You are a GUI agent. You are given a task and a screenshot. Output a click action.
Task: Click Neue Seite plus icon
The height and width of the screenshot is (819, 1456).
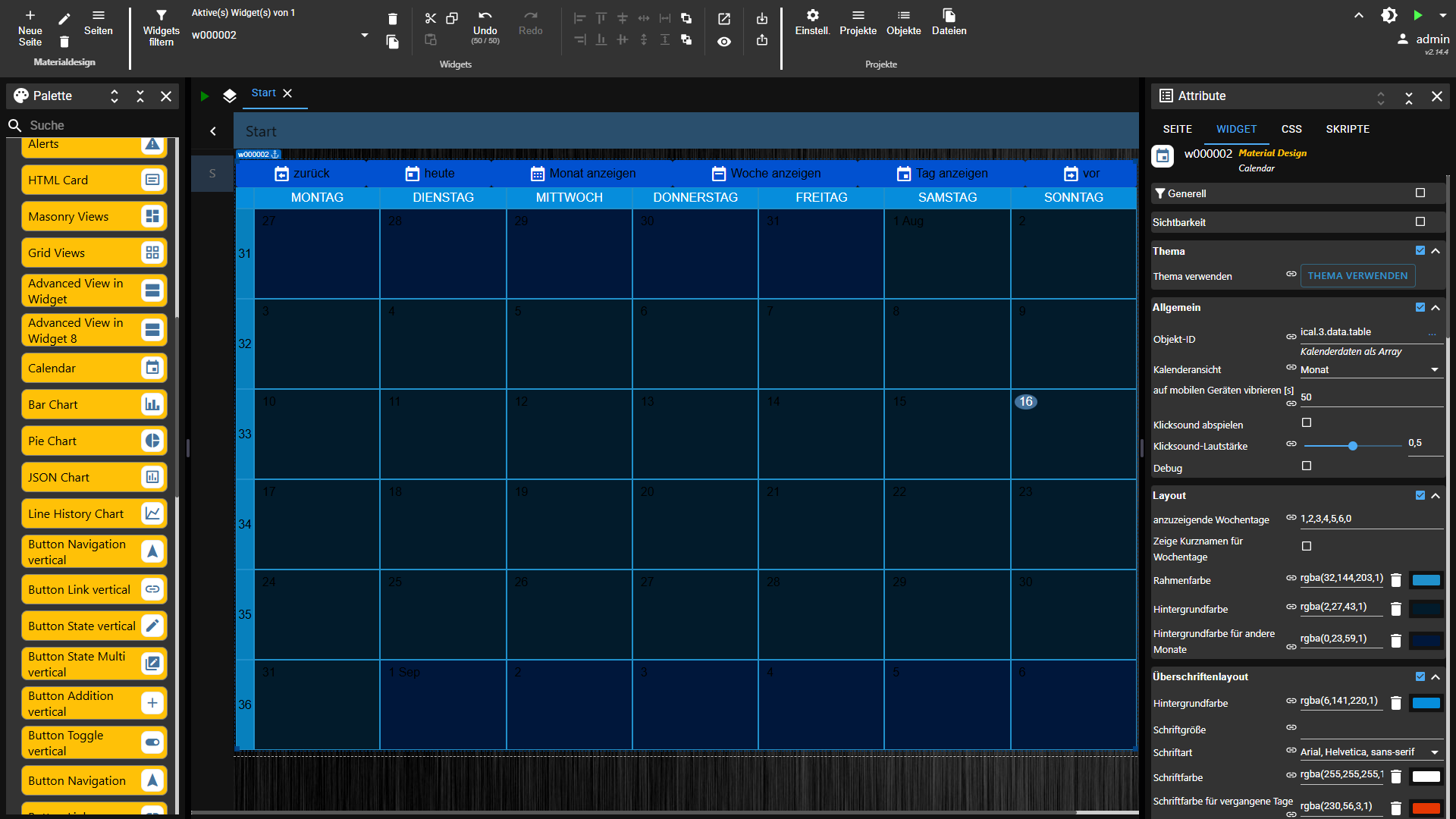pyautogui.click(x=30, y=15)
